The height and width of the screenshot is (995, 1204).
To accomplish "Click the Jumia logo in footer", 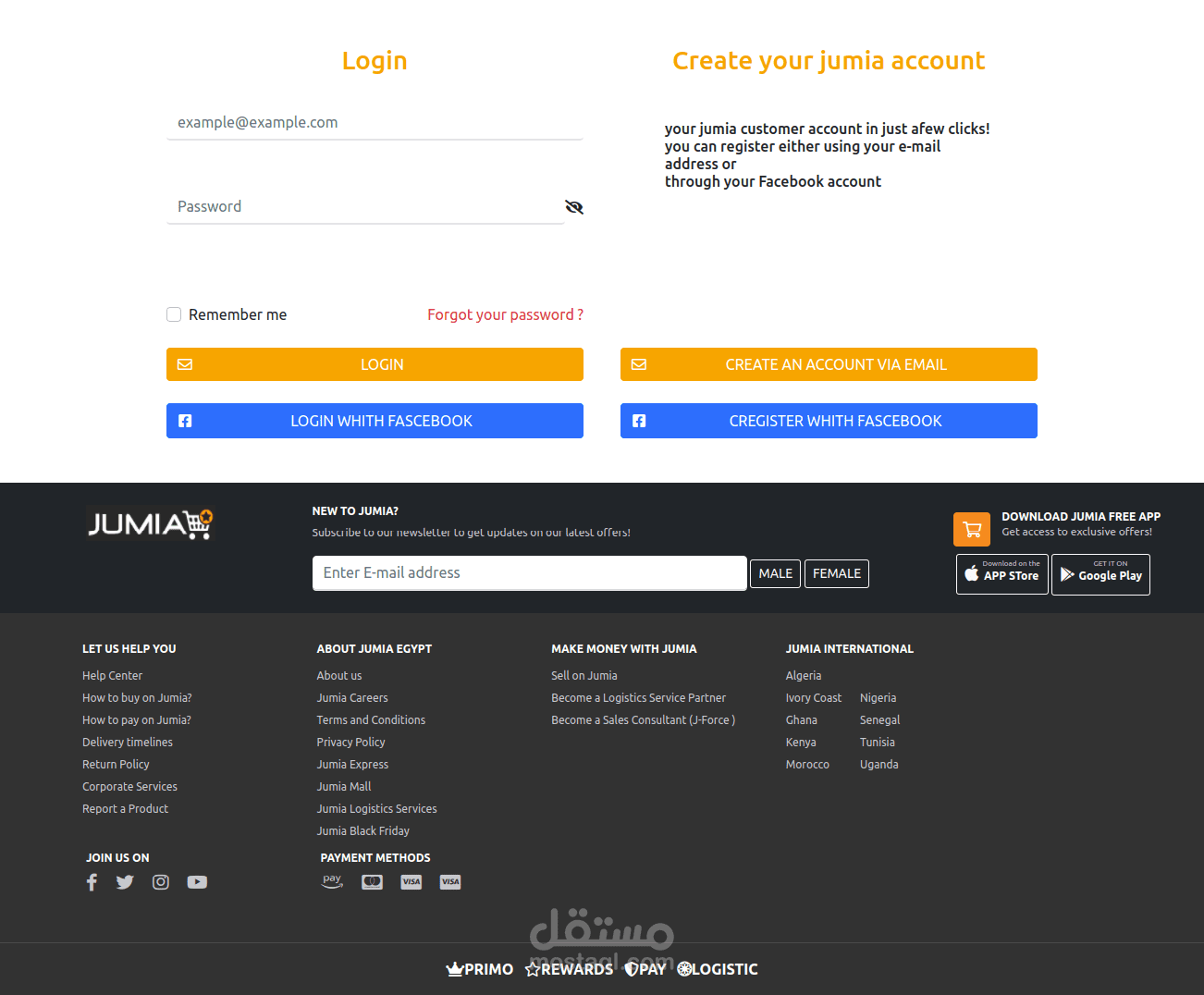I will [150, 523].
